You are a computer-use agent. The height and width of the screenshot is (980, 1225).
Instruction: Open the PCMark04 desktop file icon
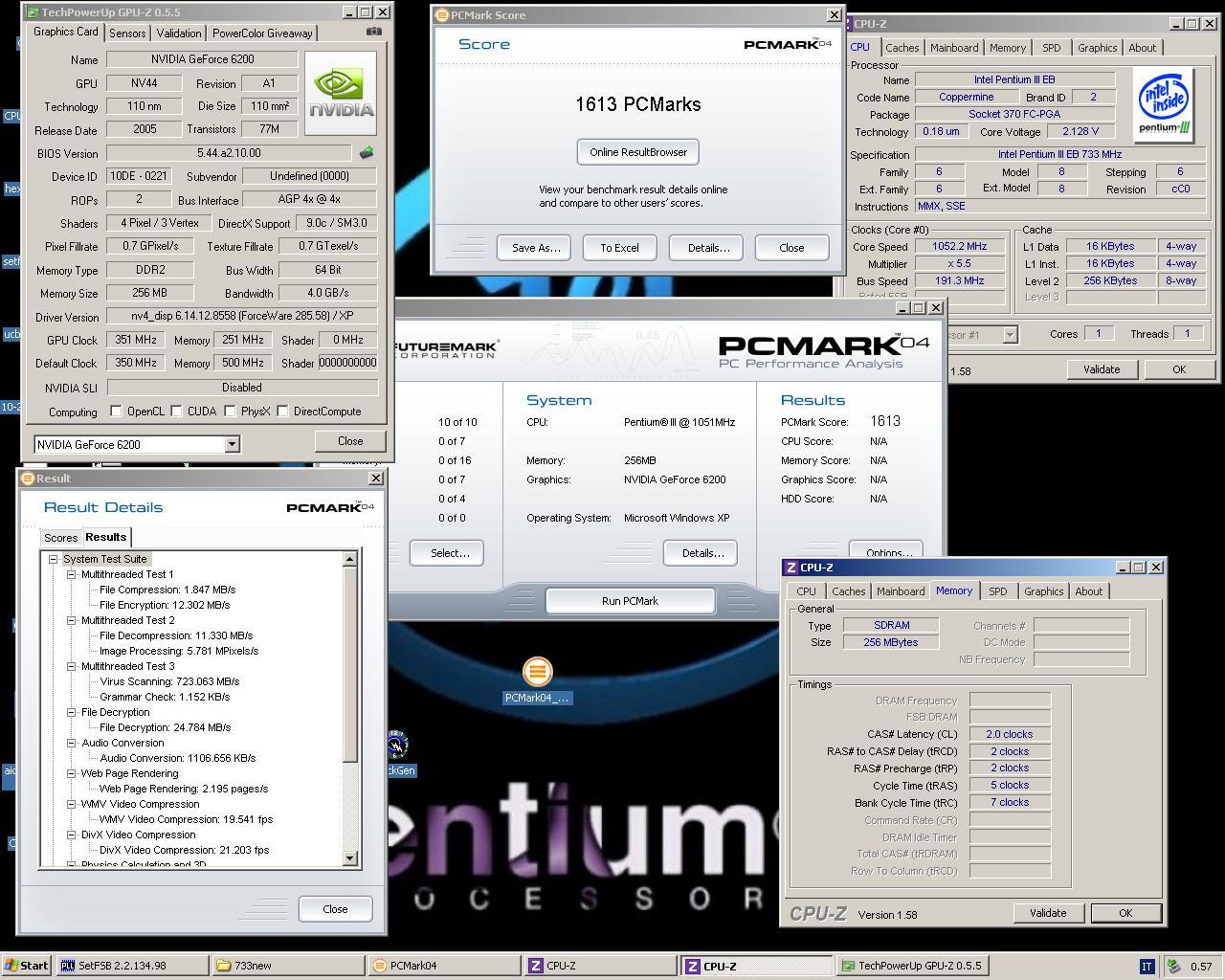pos(537,680)
